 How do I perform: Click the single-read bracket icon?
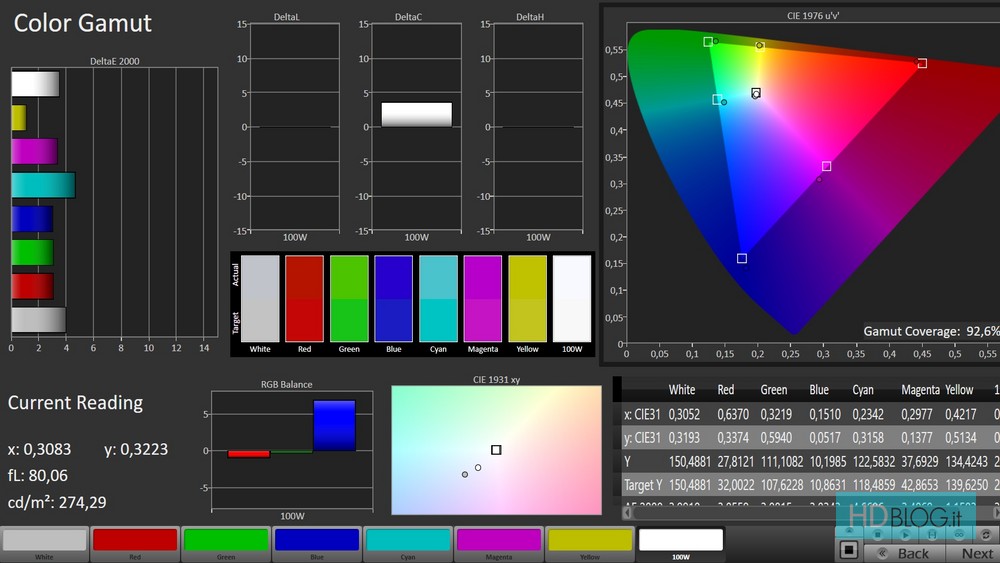click(932, 535)
